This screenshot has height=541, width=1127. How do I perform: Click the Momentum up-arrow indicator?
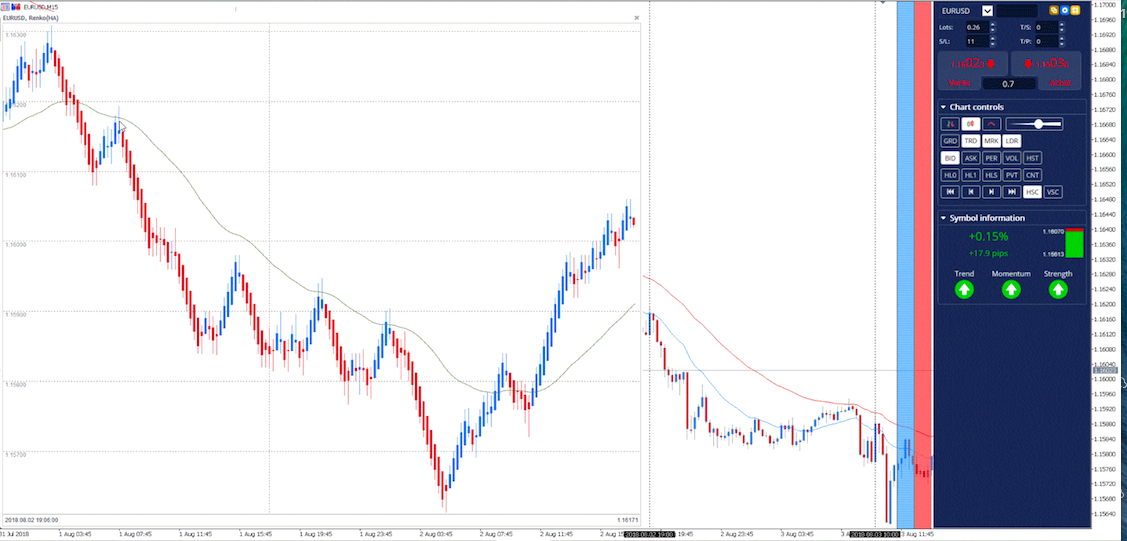point(1011,290)
